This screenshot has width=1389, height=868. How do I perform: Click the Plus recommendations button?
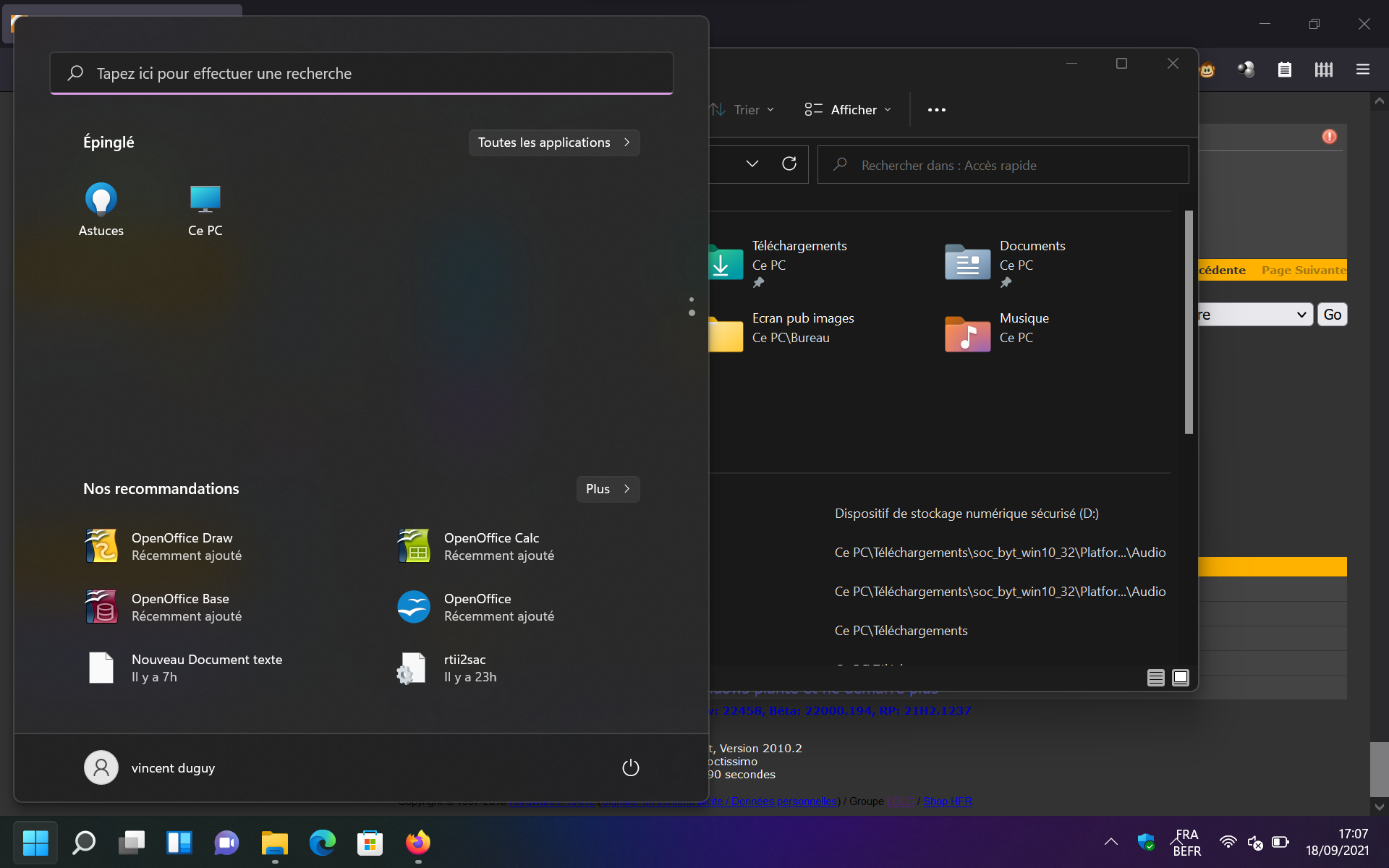click(608, 489)
